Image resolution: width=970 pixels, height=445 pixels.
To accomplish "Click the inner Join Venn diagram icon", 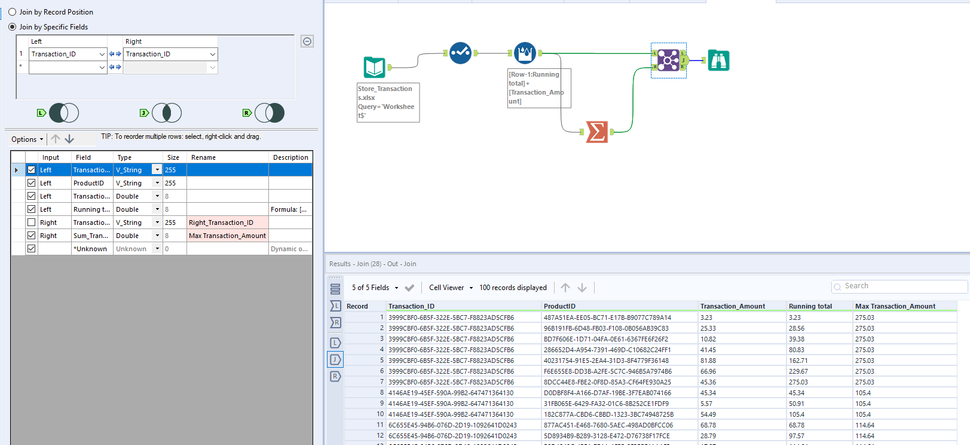I will [166, 113].
